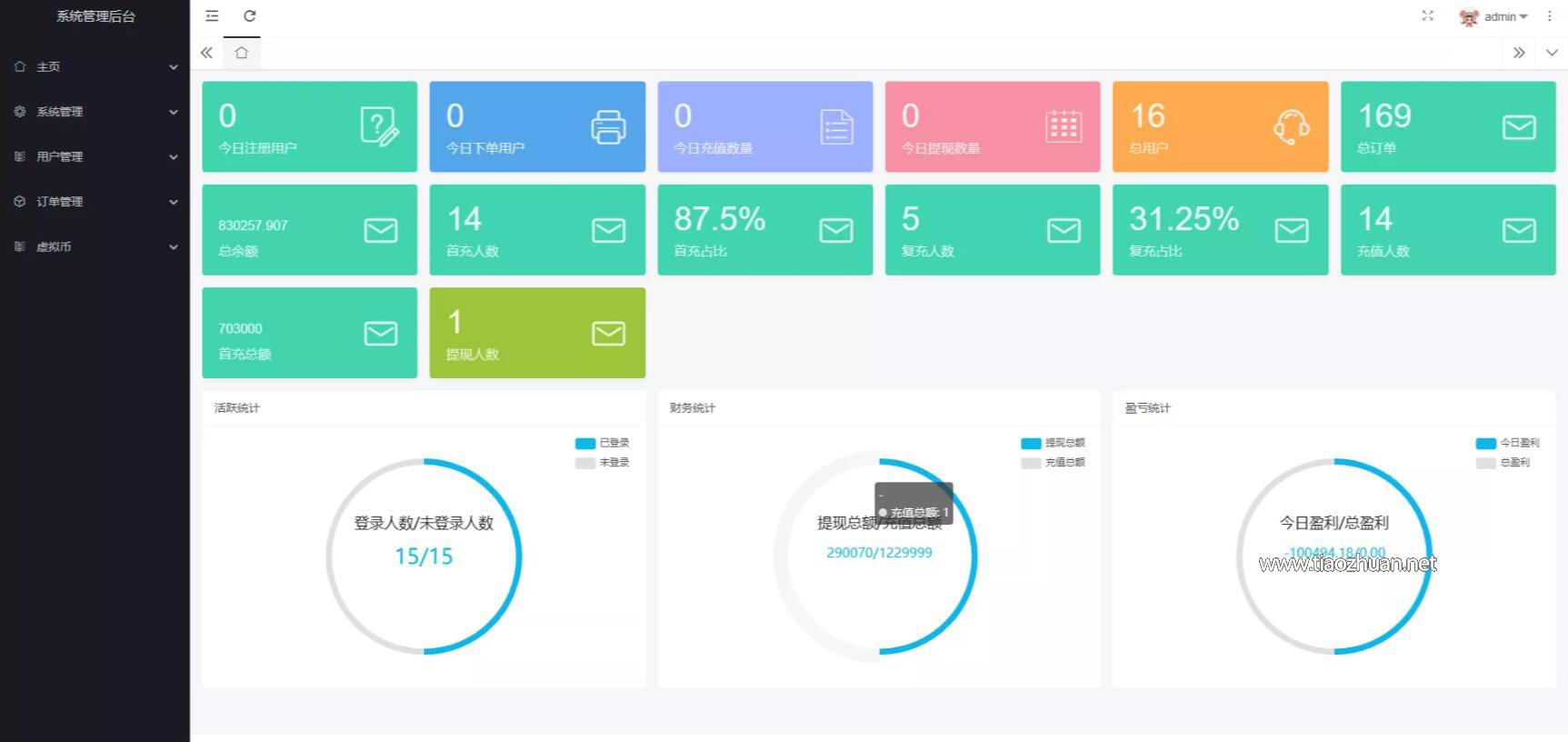Image resolution: width=1568 pixels, height=742 pixels.
Task: Click the refresh icon in top bar
Action: coord(250,16)
